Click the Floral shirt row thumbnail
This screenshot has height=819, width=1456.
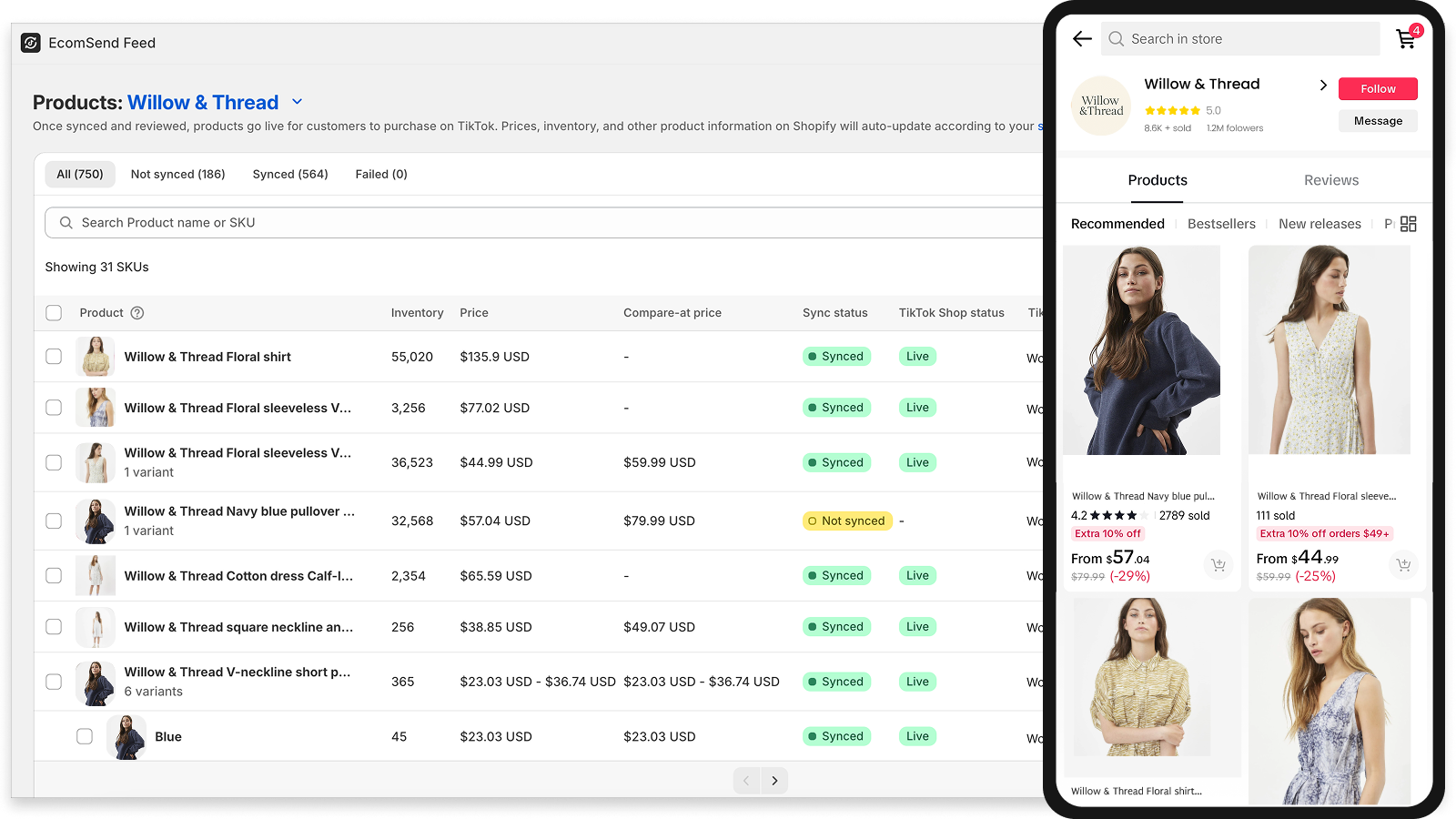[96, 357]
